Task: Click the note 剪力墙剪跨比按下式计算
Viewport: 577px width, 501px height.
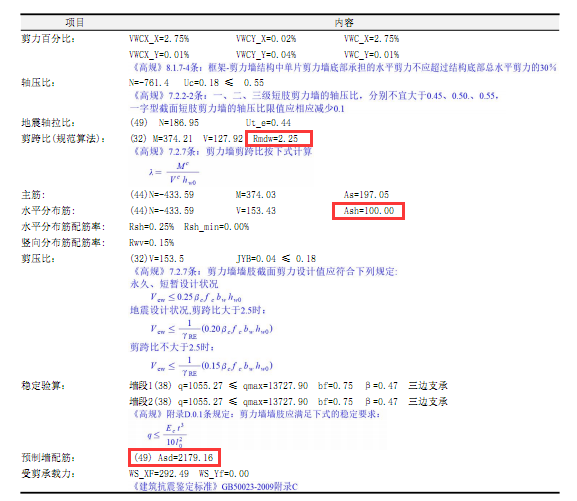Action: click(259, 152)
